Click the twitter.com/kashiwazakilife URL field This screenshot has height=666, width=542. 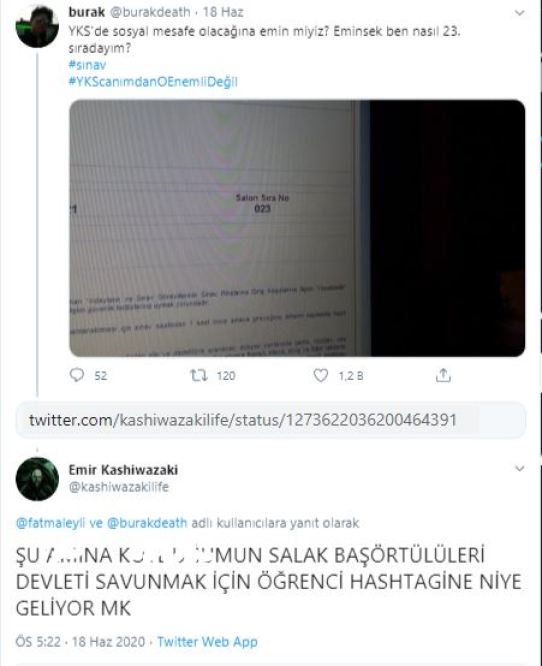pos(271,420)
